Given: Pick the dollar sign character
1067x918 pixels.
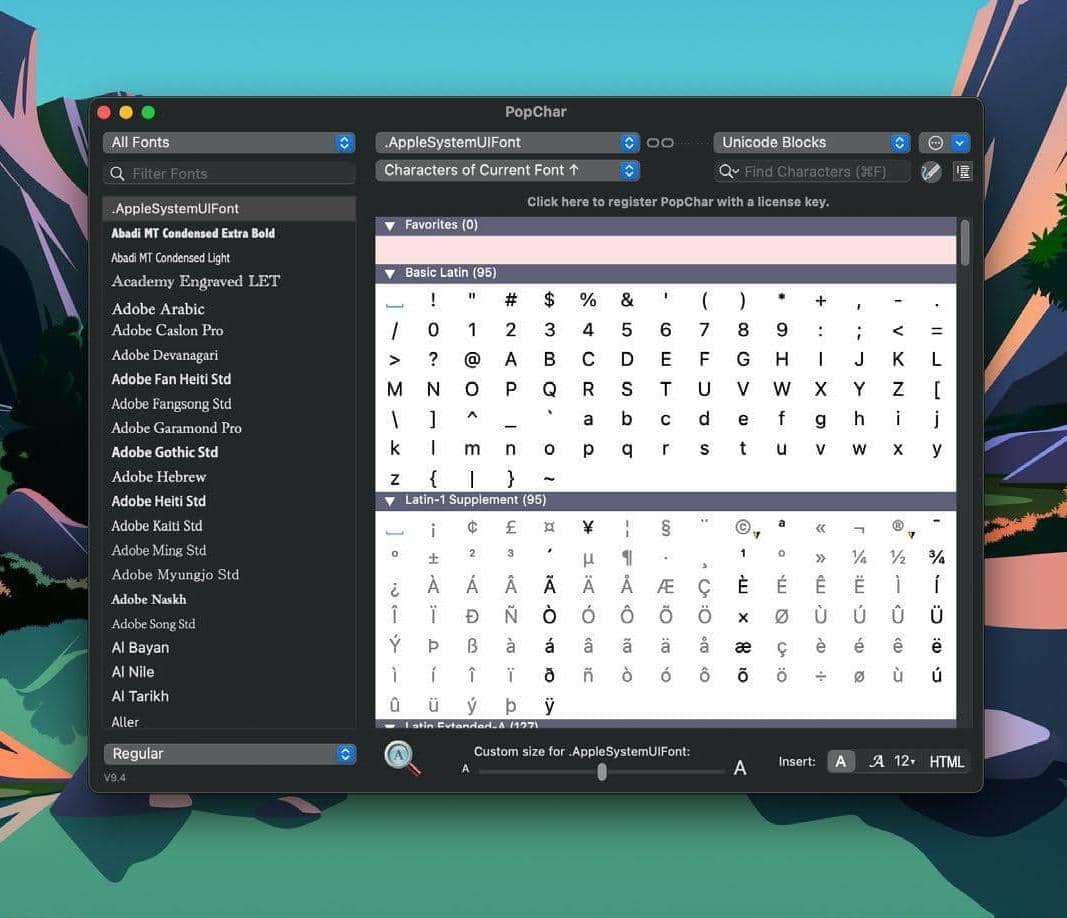Looking at the screenshot, I should coord(549,299).
